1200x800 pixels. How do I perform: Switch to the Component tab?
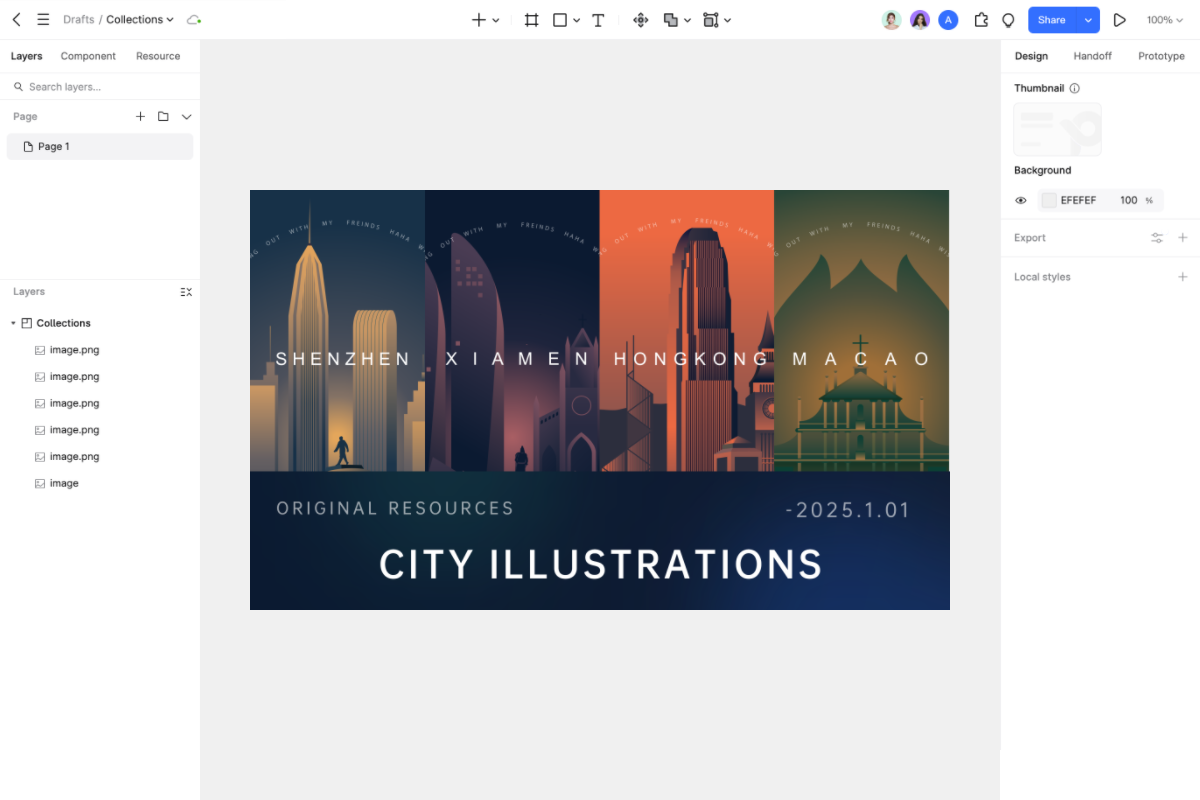click(88, 56)
